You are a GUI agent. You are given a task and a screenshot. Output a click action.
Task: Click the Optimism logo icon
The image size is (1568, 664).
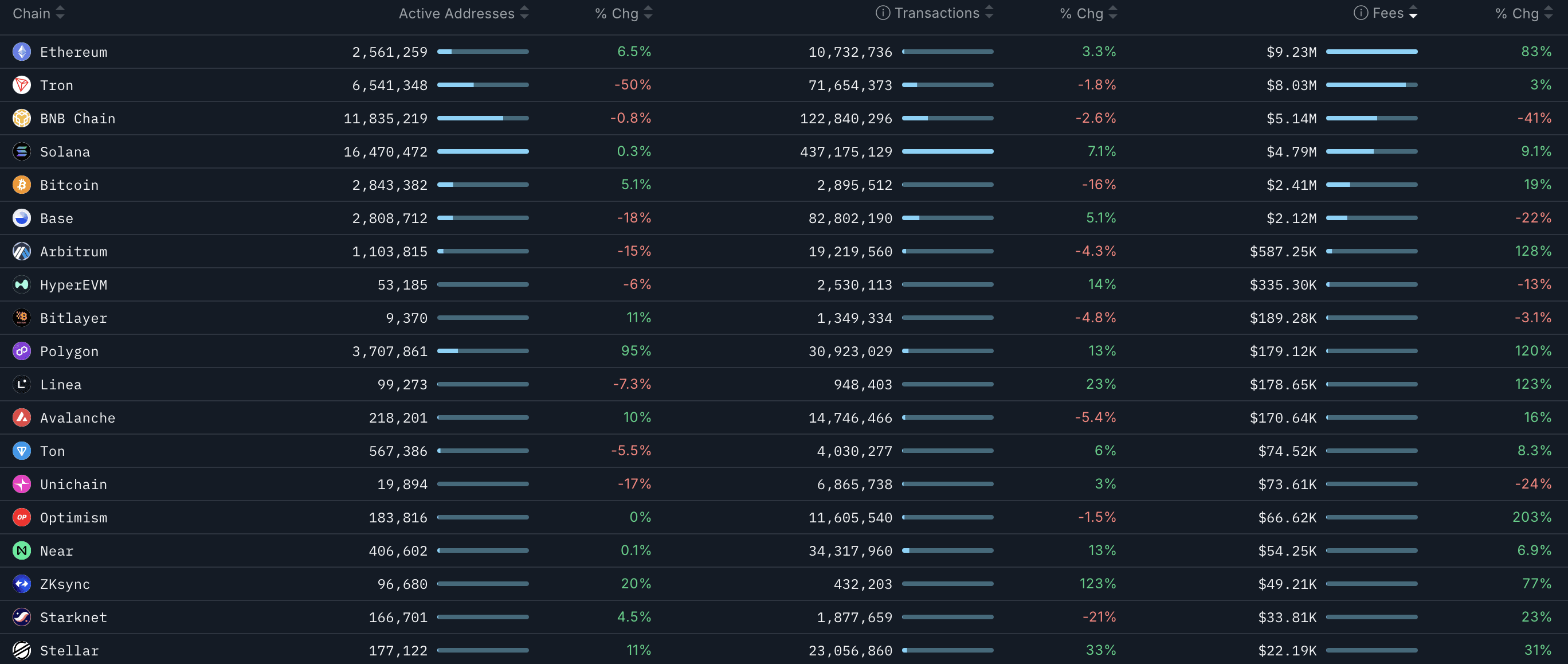[22, 517]
